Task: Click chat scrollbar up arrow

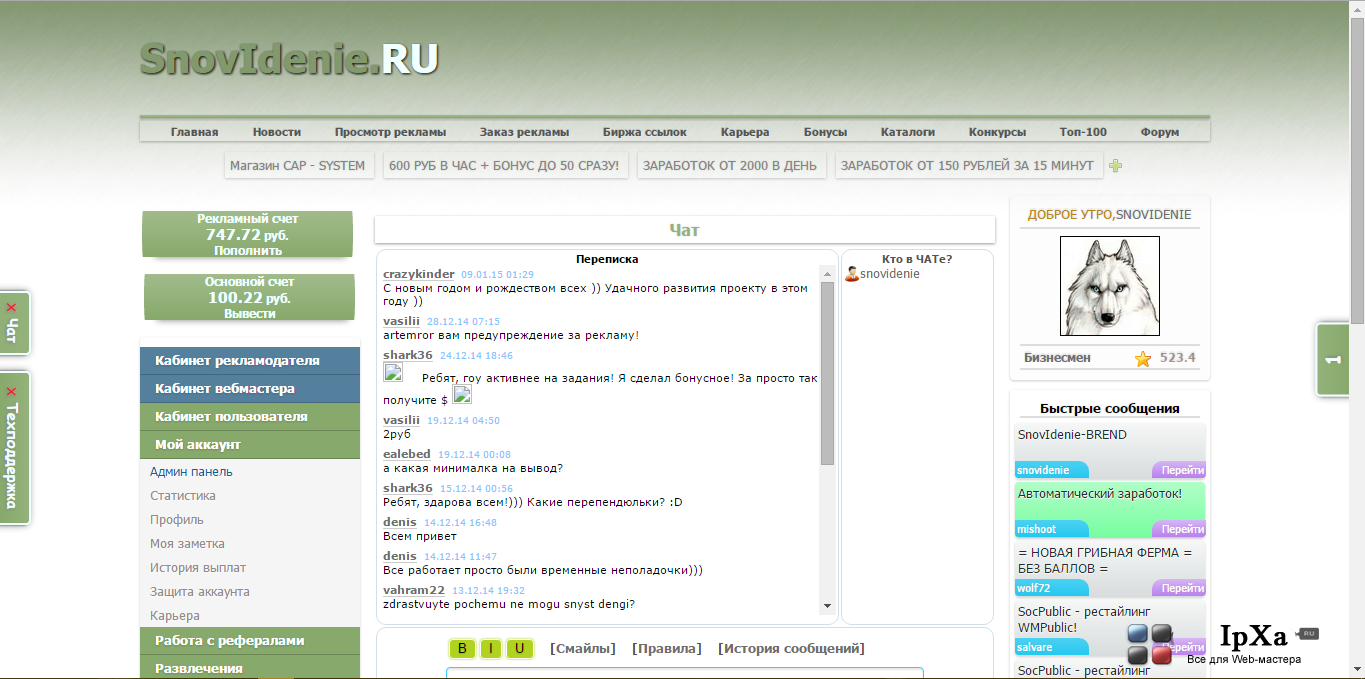Action: pyautogui.click(x=827, y=273)
